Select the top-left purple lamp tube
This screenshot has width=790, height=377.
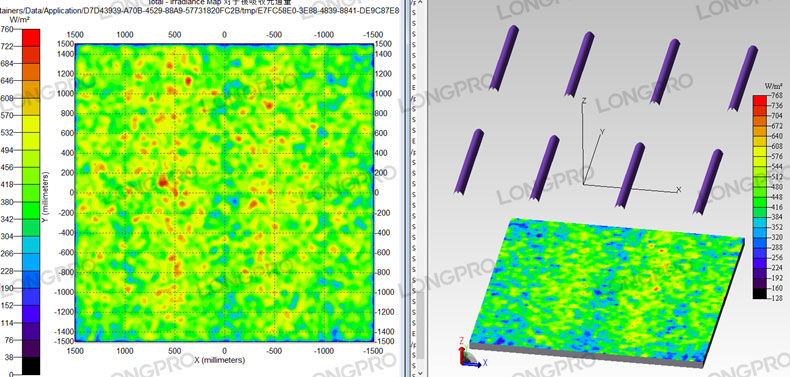pos(504,58)
